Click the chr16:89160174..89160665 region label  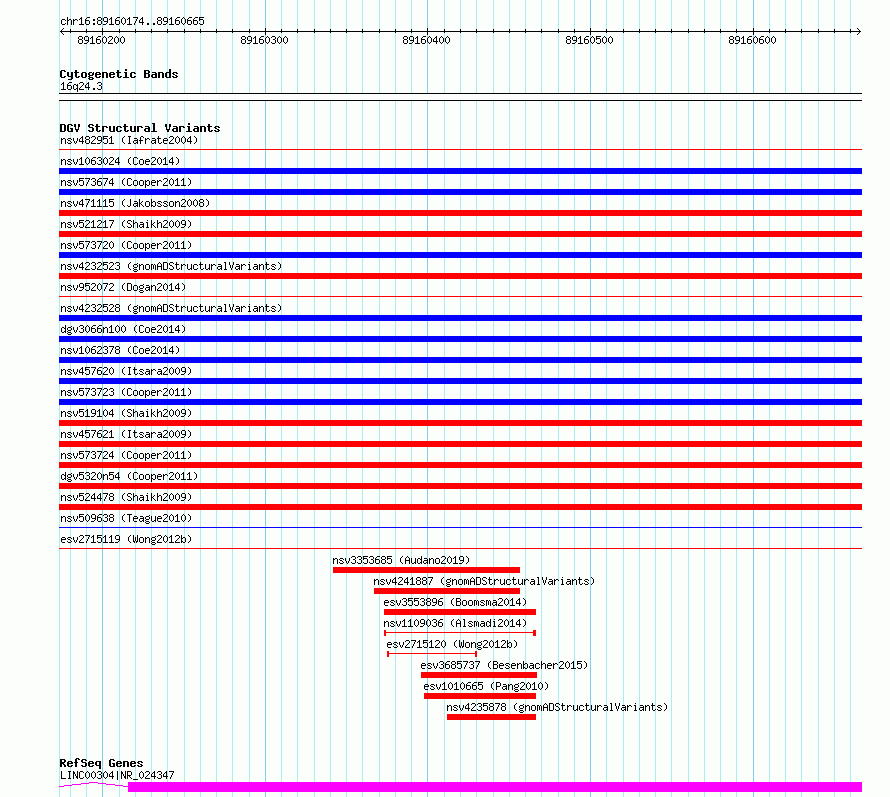point(132,21)
